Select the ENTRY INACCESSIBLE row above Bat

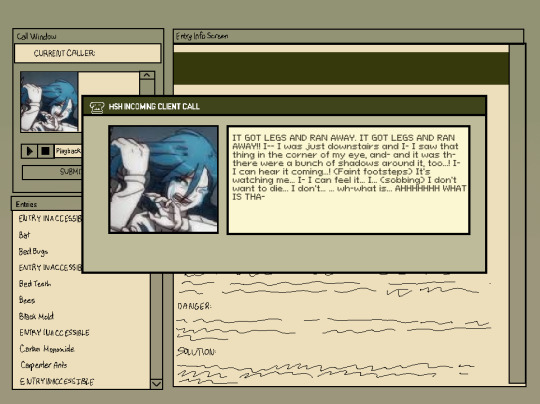point(50,218)
